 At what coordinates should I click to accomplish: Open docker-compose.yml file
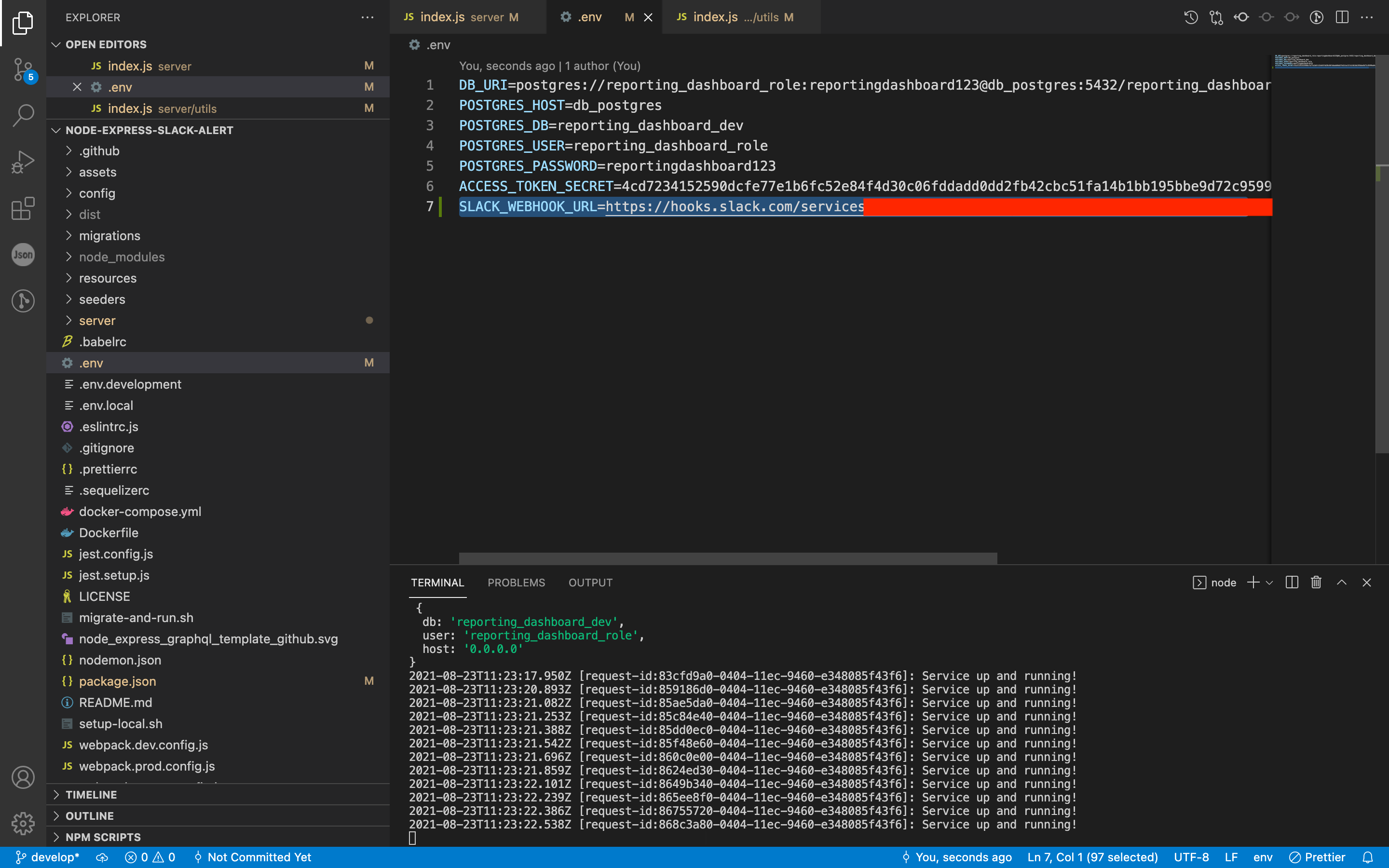[x=218, y=512]
